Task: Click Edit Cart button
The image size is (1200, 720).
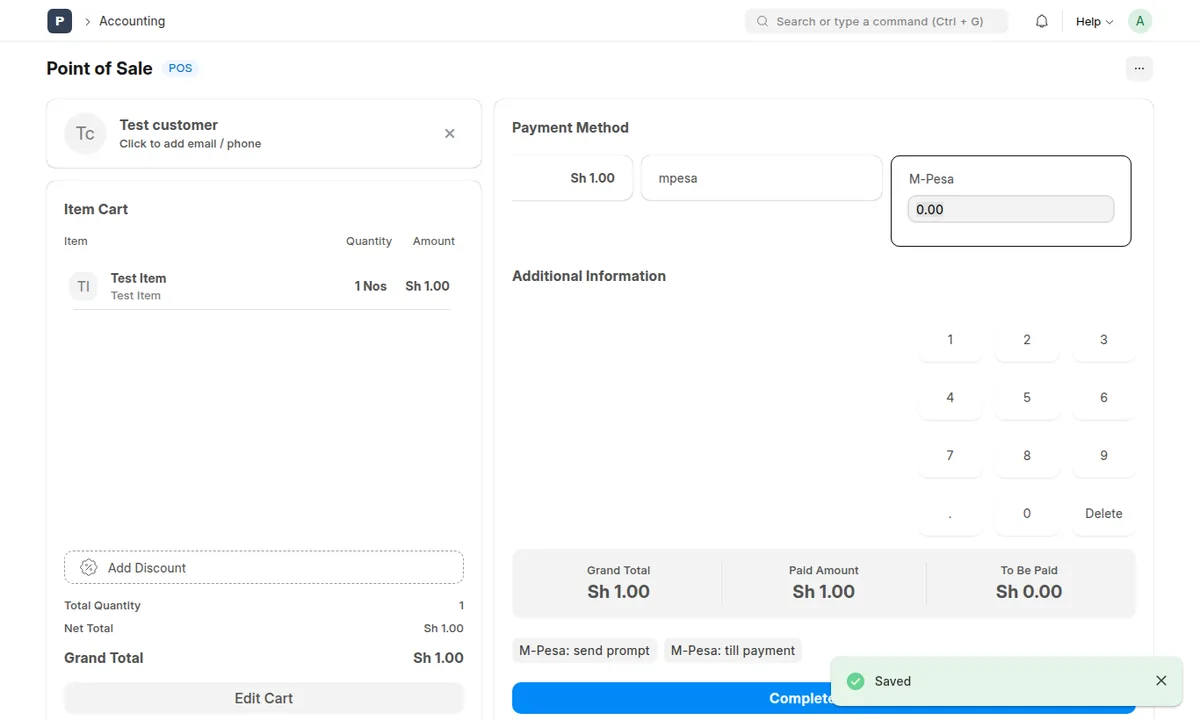Action: click(x=264, y=698)
